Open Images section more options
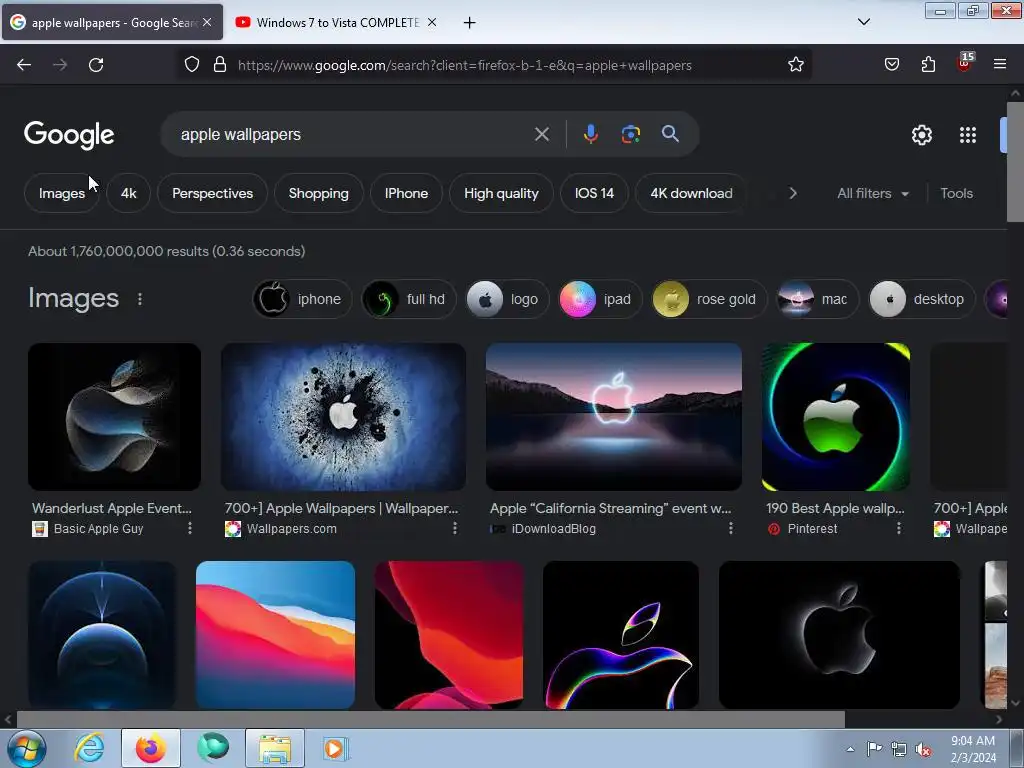This screenshot has height=768, width=1024. tap(140, 299)
